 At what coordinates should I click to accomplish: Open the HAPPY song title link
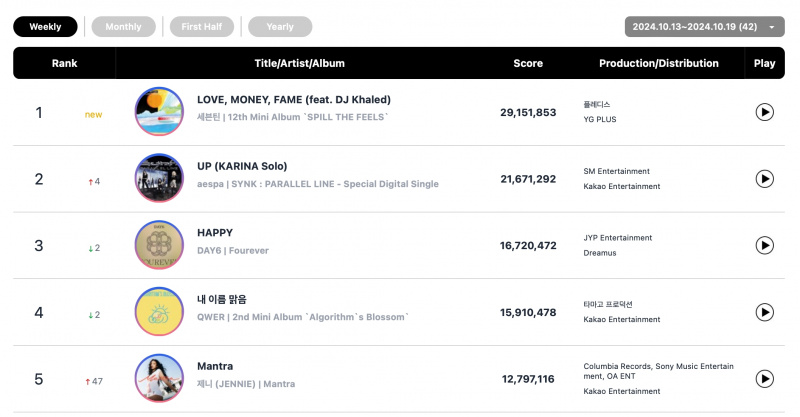point(215,233)
